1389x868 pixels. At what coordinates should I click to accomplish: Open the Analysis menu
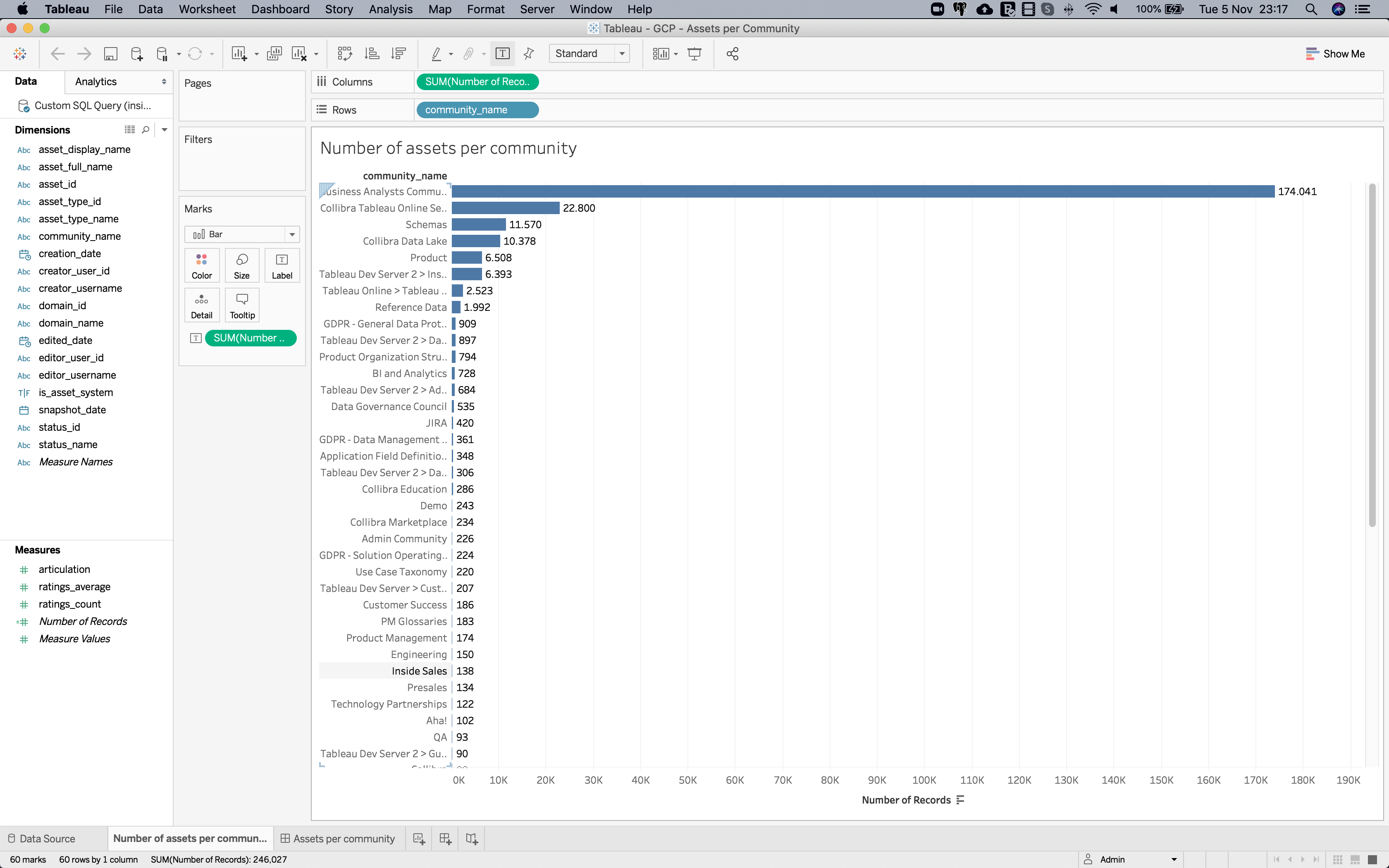click(x=390, y=9)
